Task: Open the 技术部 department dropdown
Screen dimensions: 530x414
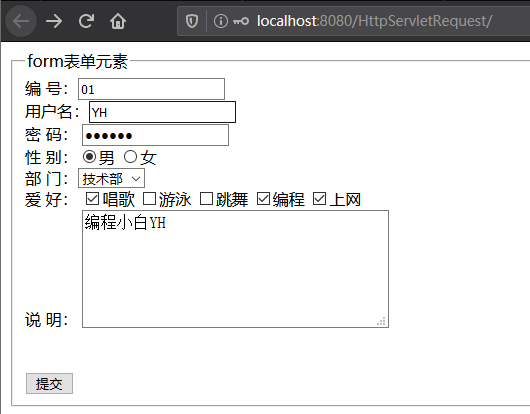Action: point(112,178)
